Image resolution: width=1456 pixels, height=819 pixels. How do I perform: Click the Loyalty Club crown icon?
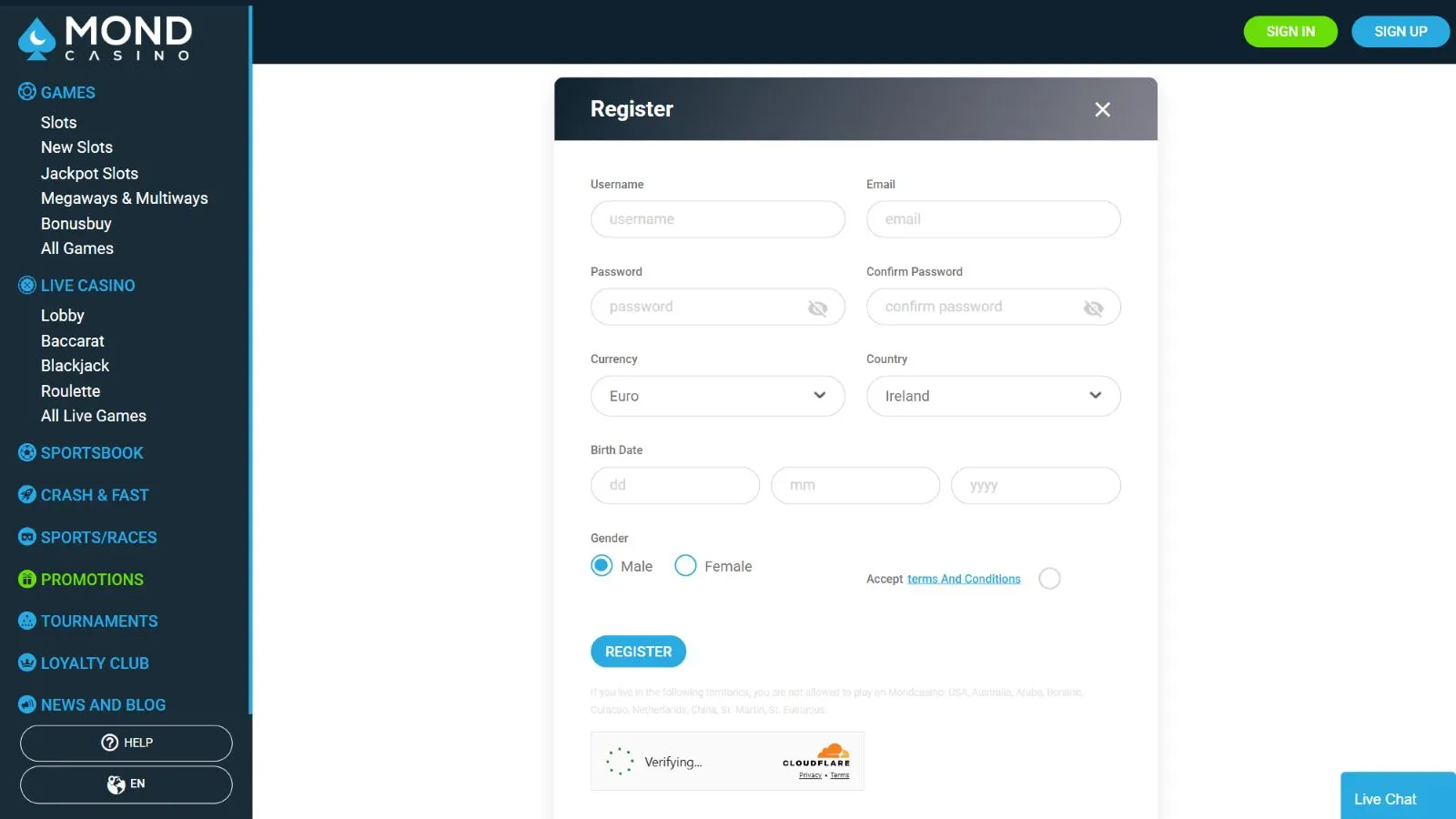(x=27, y=662)
